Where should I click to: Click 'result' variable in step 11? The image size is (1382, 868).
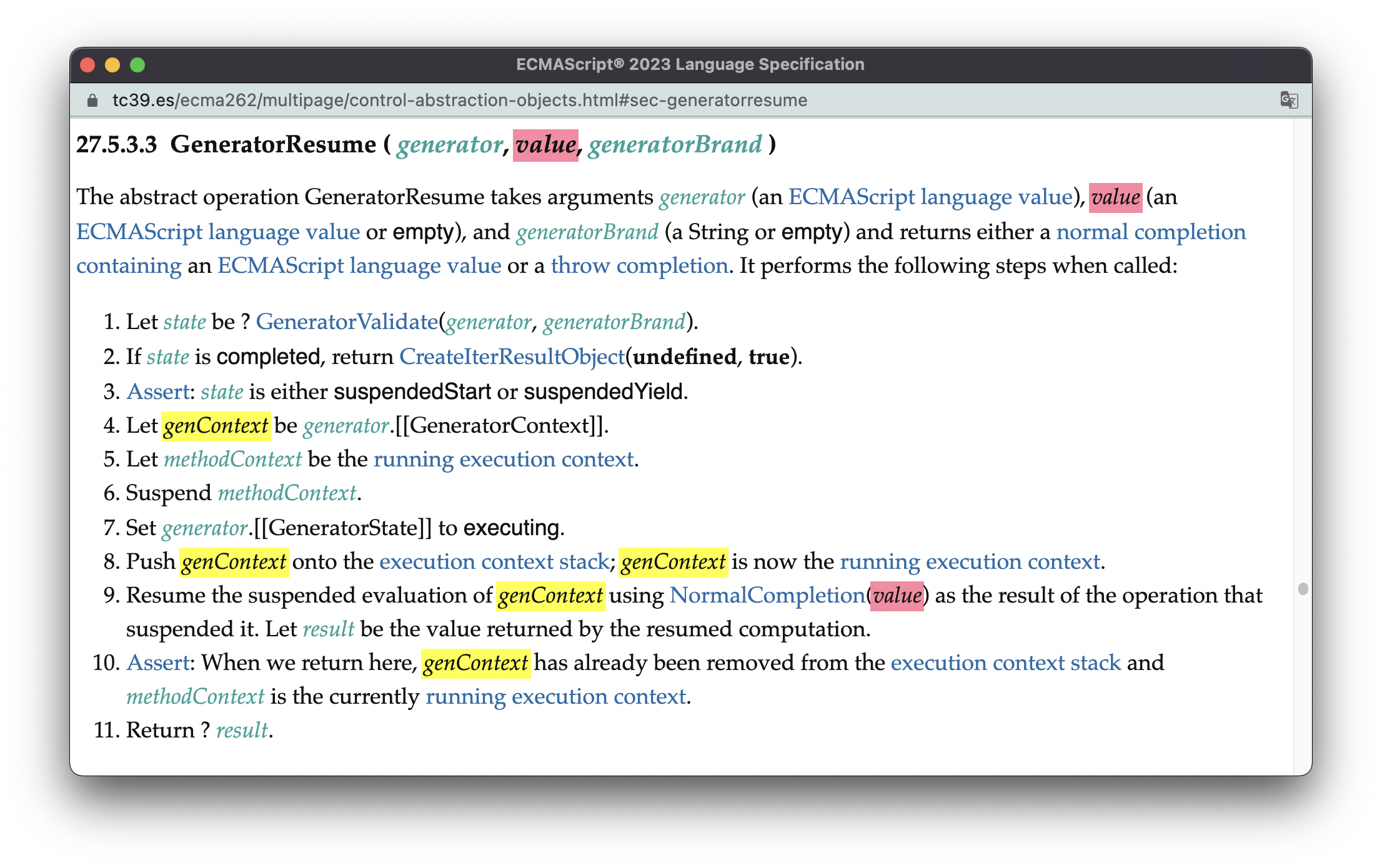coord(242,730)
